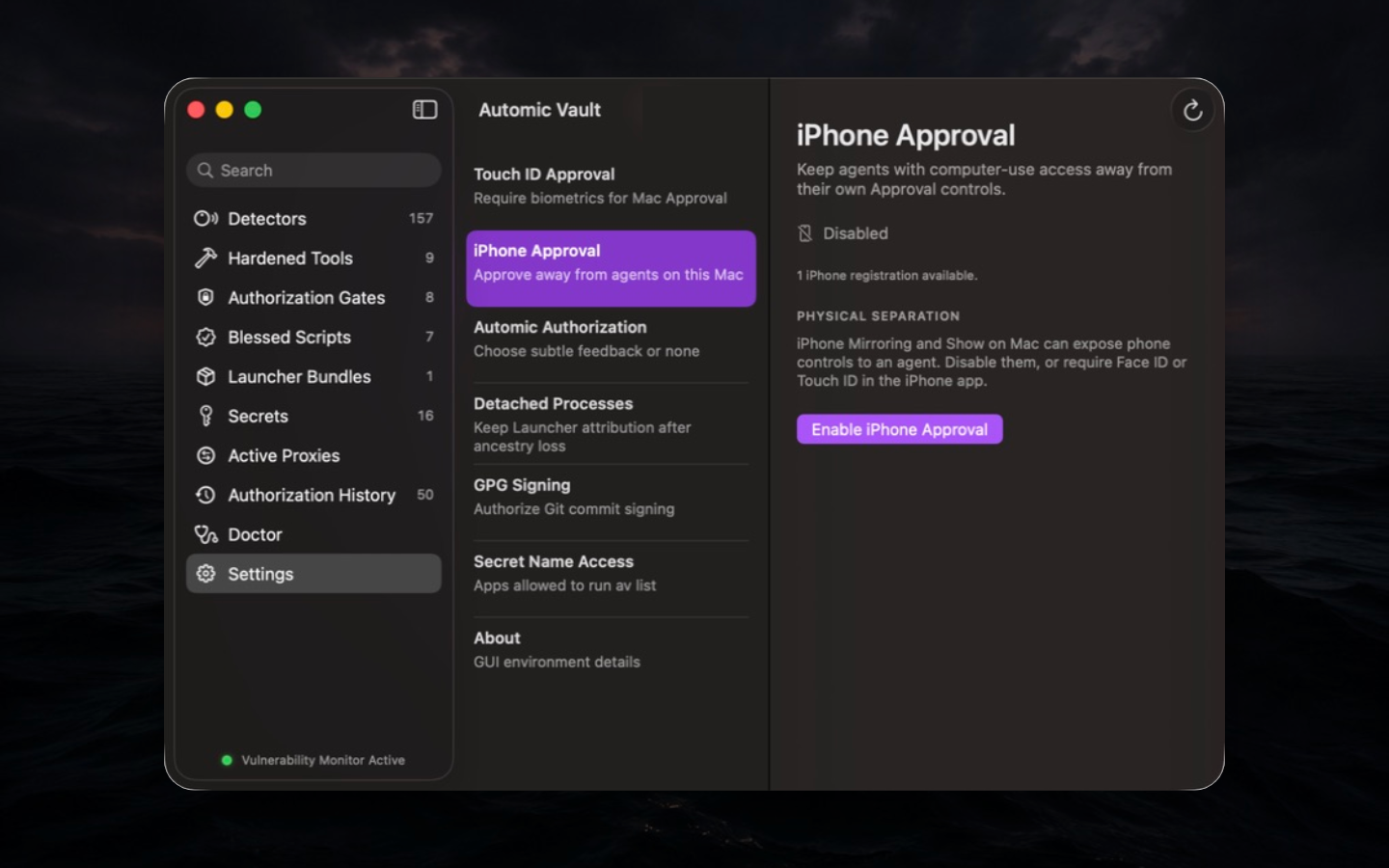Click the Doctor stethoscope icon
This screenshot has width=1389, height=868.
[x=205, y=534]
